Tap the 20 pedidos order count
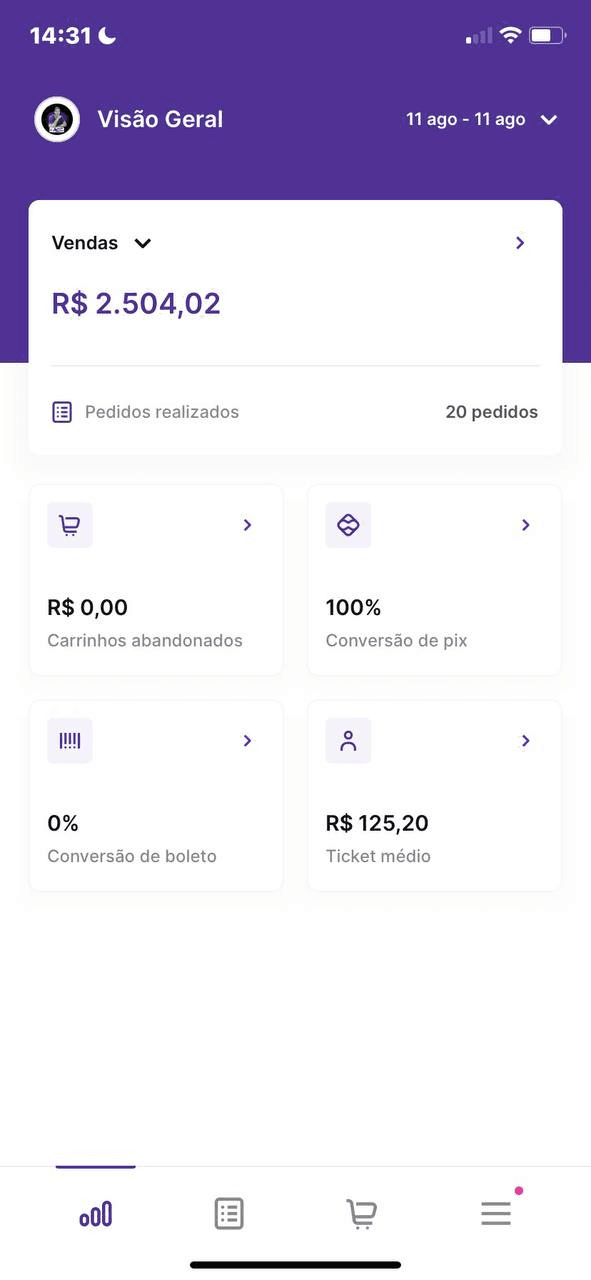Image resolution: width=591 pixels, height=1280 pixels. (x=492, y=412)
